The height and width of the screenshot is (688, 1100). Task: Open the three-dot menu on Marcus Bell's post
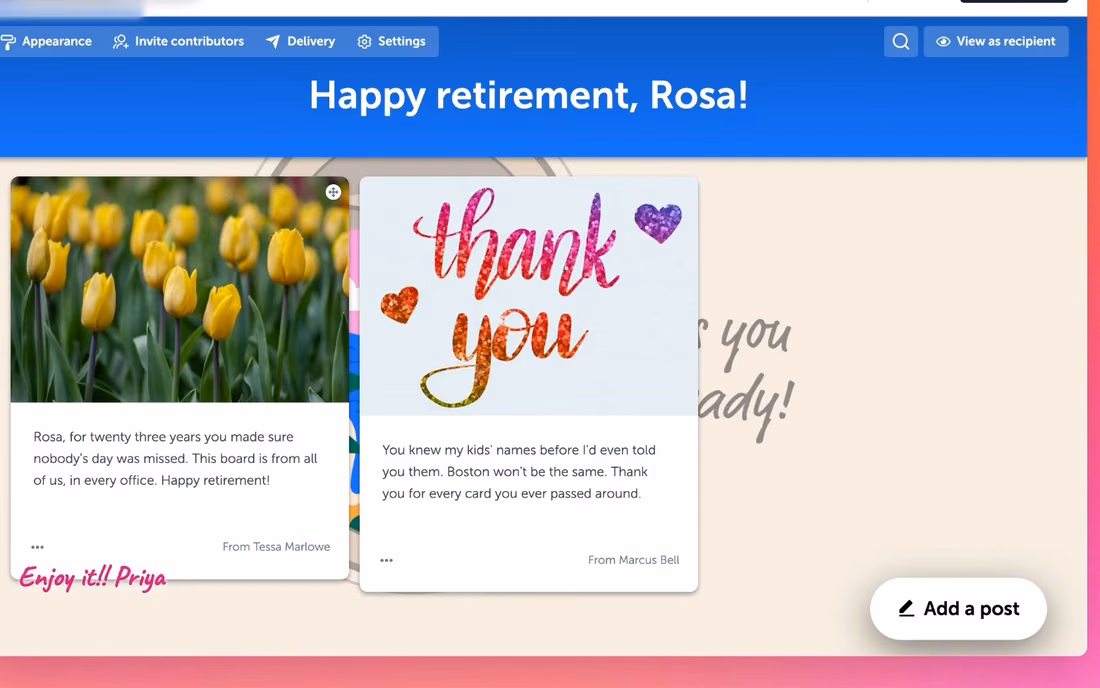click(x=387, y=560)
